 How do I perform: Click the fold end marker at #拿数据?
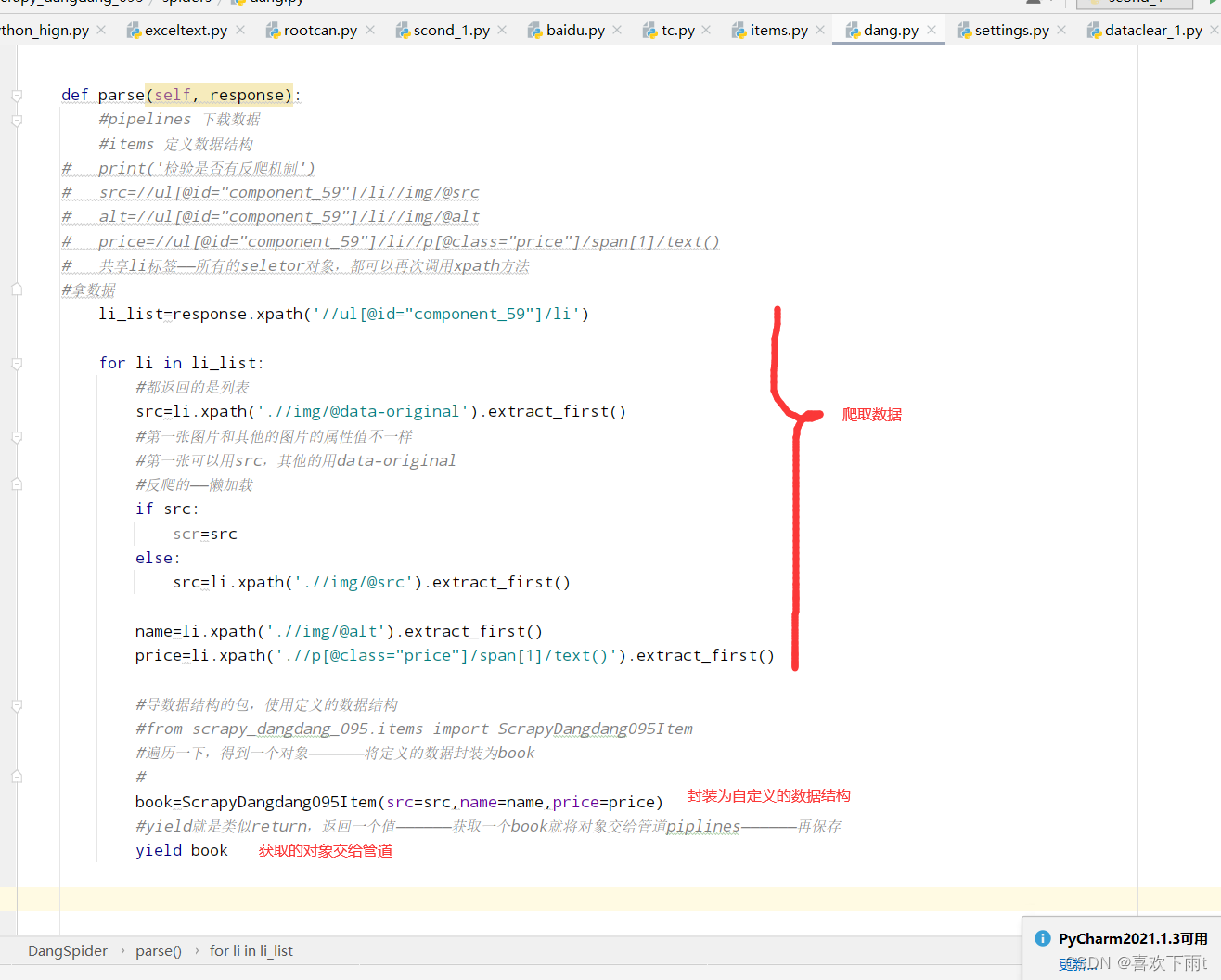click(17, 290)
